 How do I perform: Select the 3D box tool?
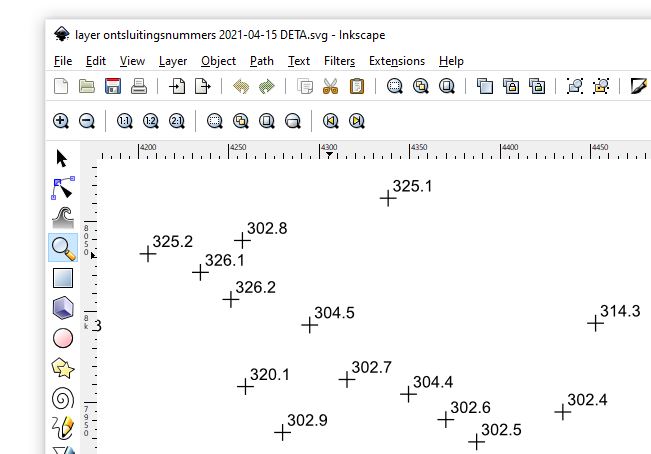click(x=62, y=308)
